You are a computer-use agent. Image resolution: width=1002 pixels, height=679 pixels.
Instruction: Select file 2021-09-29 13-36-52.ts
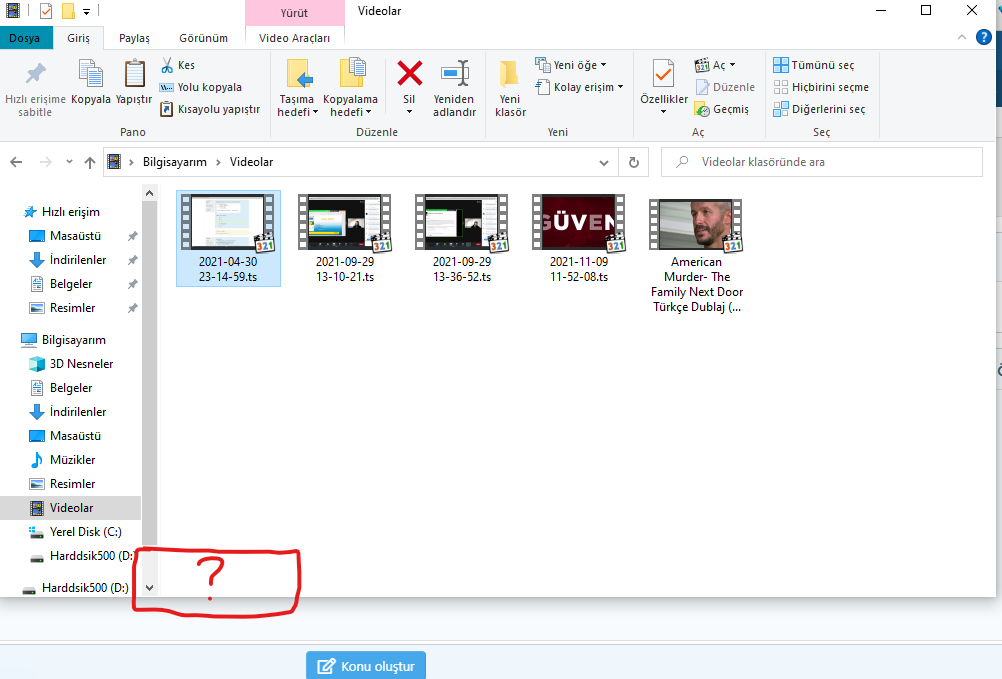pyautogui.click(x=462, y=238)
